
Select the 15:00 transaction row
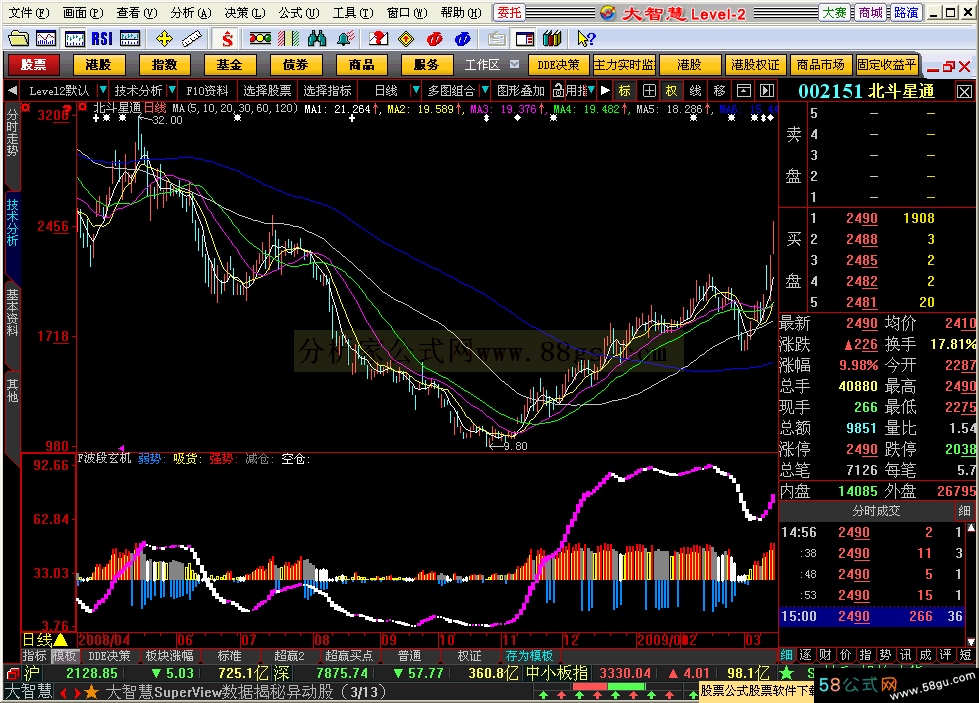(x=872, y=616)
